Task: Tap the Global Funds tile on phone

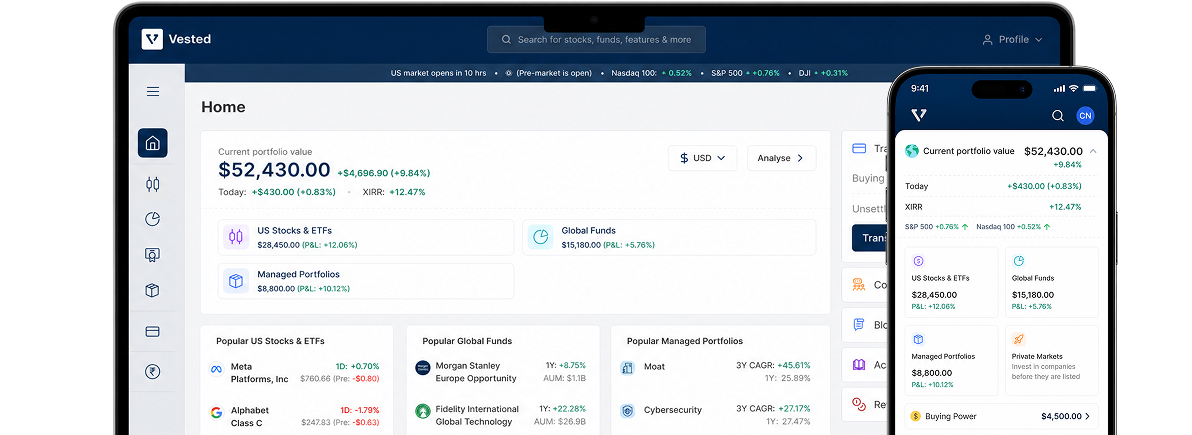Action: [x=1051, y=282]
